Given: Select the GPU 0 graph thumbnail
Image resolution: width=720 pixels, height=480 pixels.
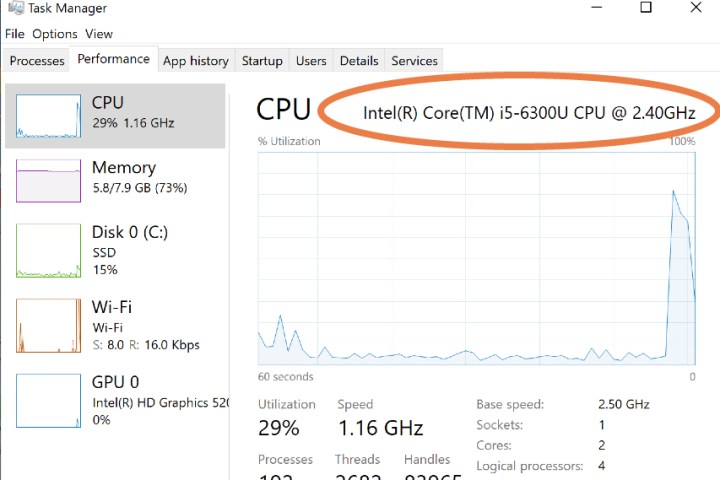Looking at the screenshot, I should 48,400.
